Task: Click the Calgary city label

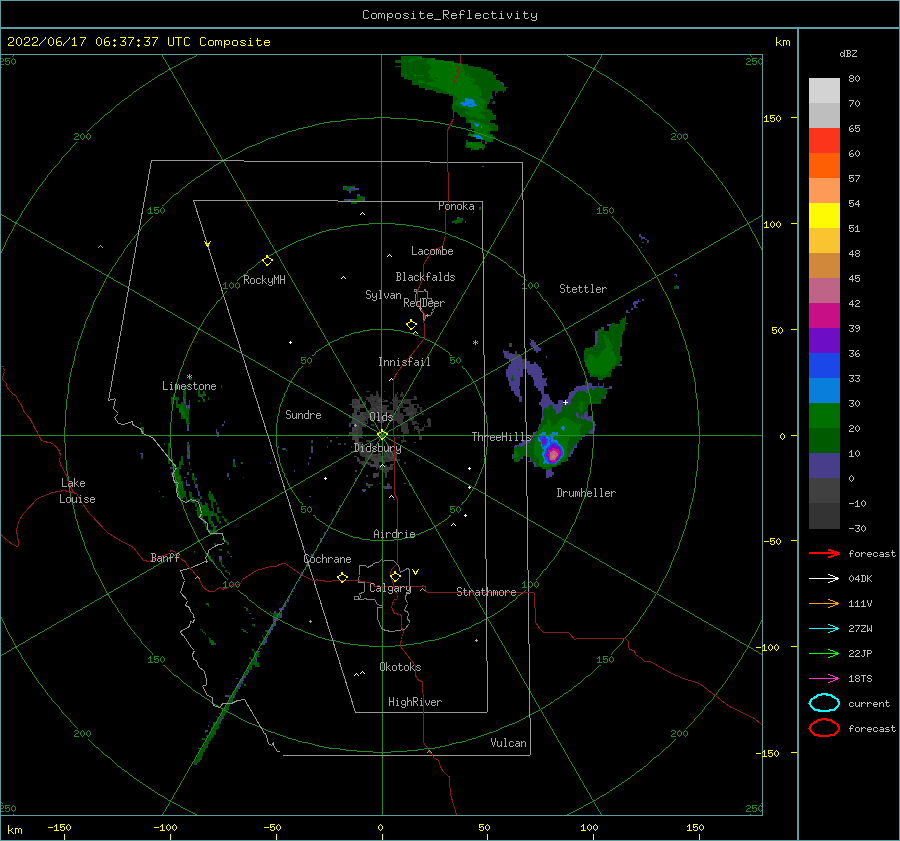Action: (x=390, y=588)
